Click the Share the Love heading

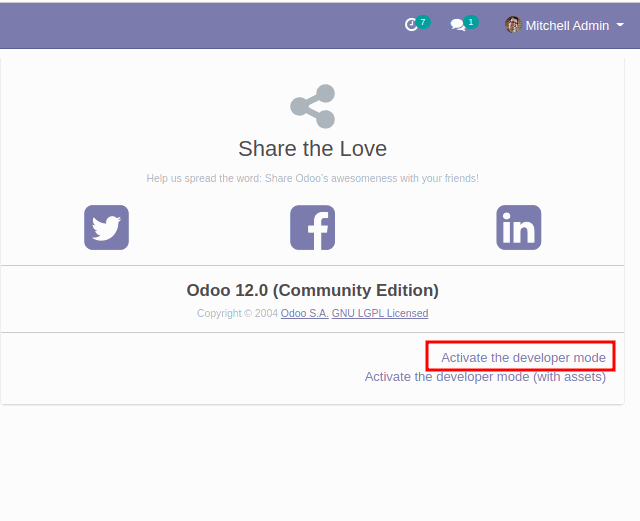pos(313,149)
